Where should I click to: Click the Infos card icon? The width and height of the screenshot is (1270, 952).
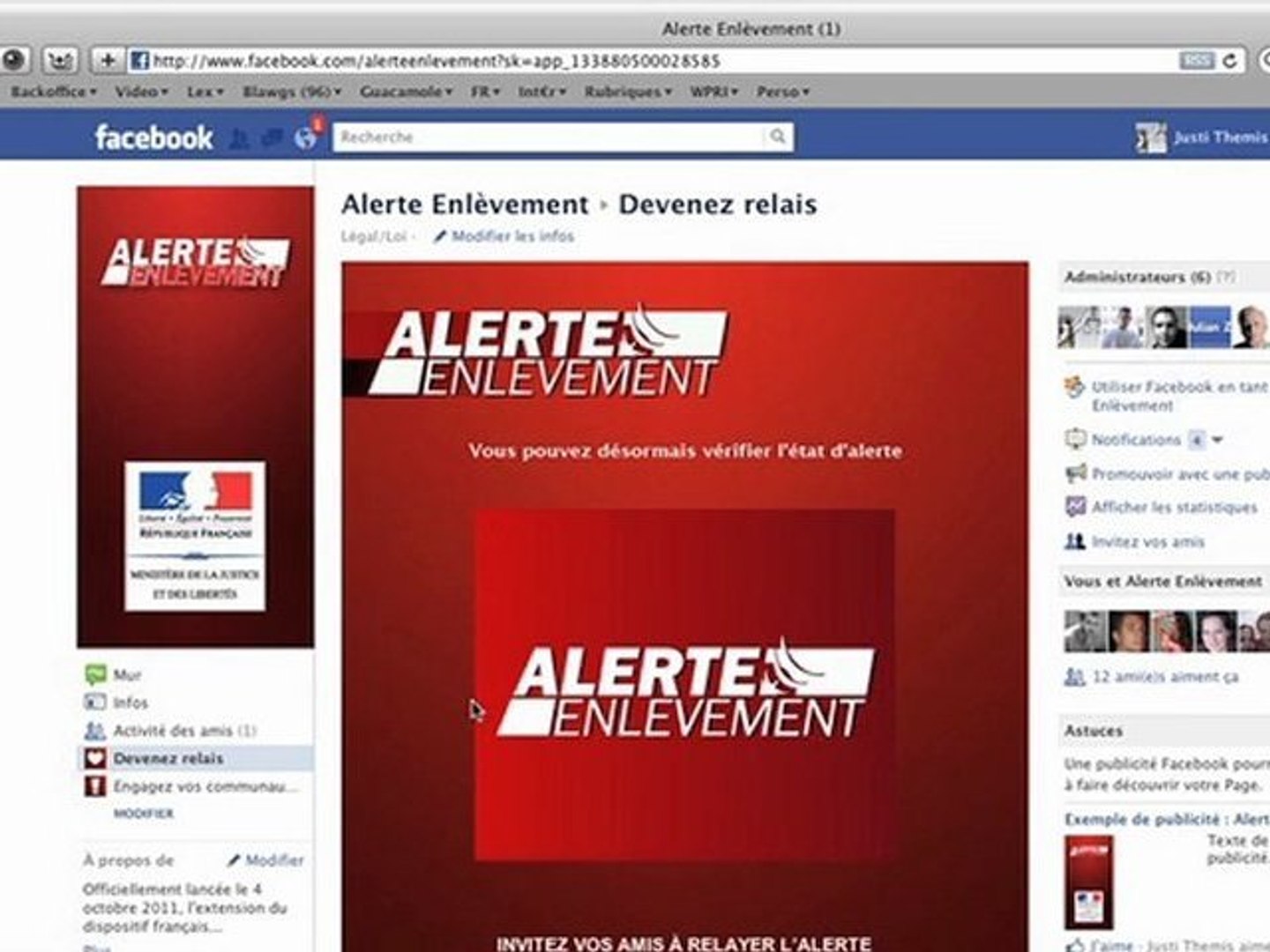pos(95,703)
